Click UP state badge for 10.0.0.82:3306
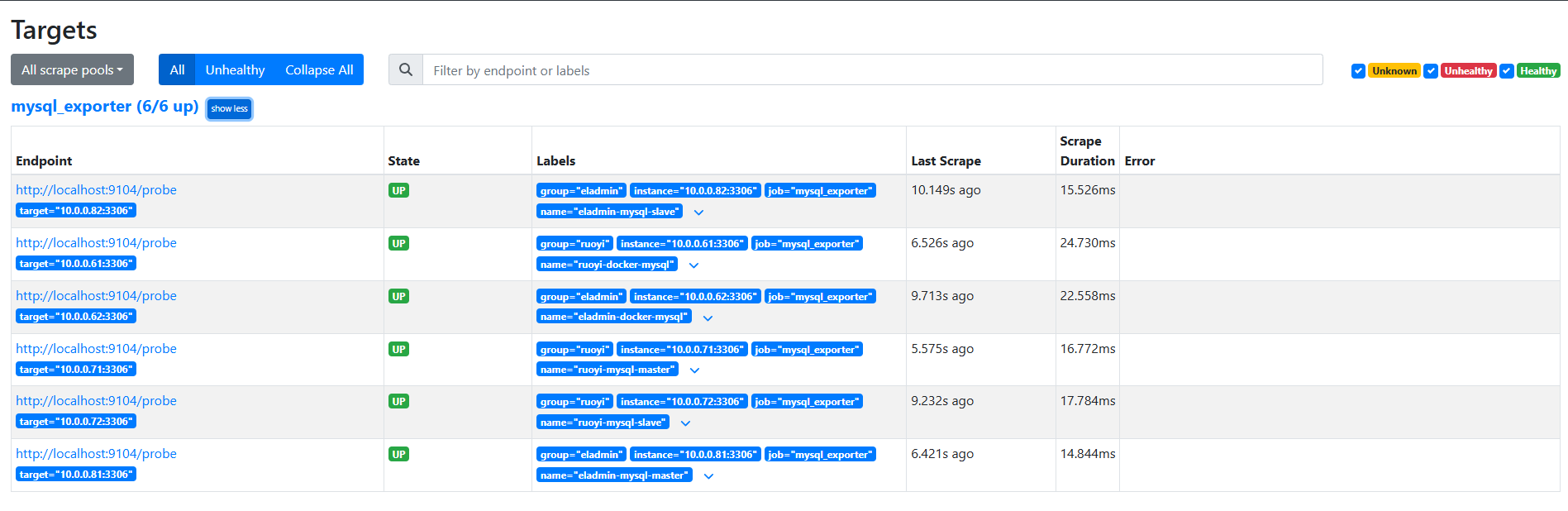The height and width of the screenshot is (511, 1568). [398, 191]
